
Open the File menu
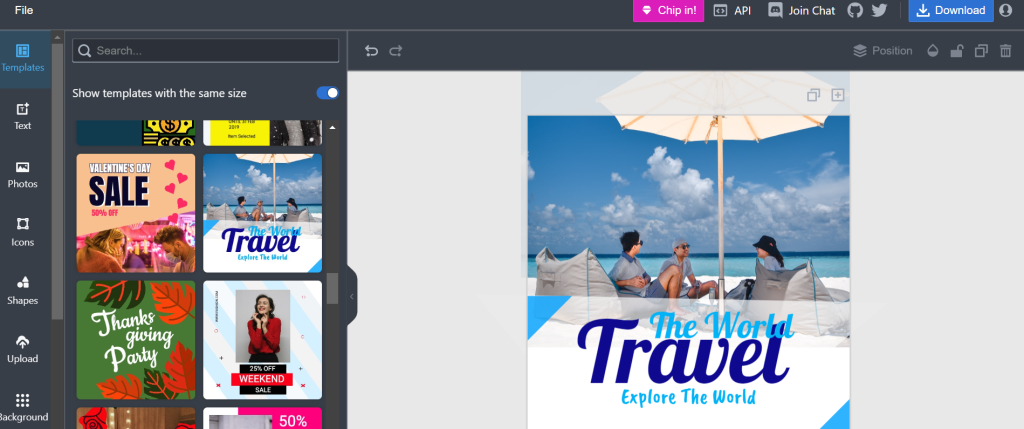(x=24, y=10)
